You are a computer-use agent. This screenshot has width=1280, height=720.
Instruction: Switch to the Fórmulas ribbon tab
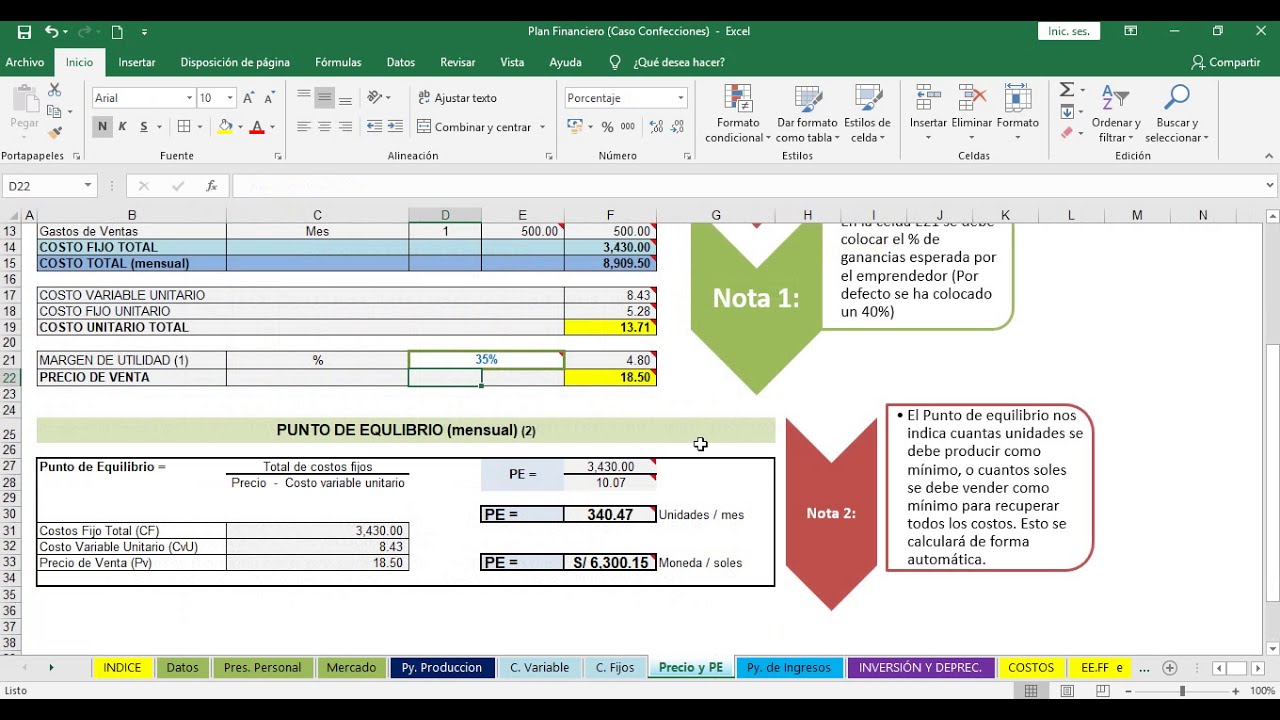[x=338, y=62]
